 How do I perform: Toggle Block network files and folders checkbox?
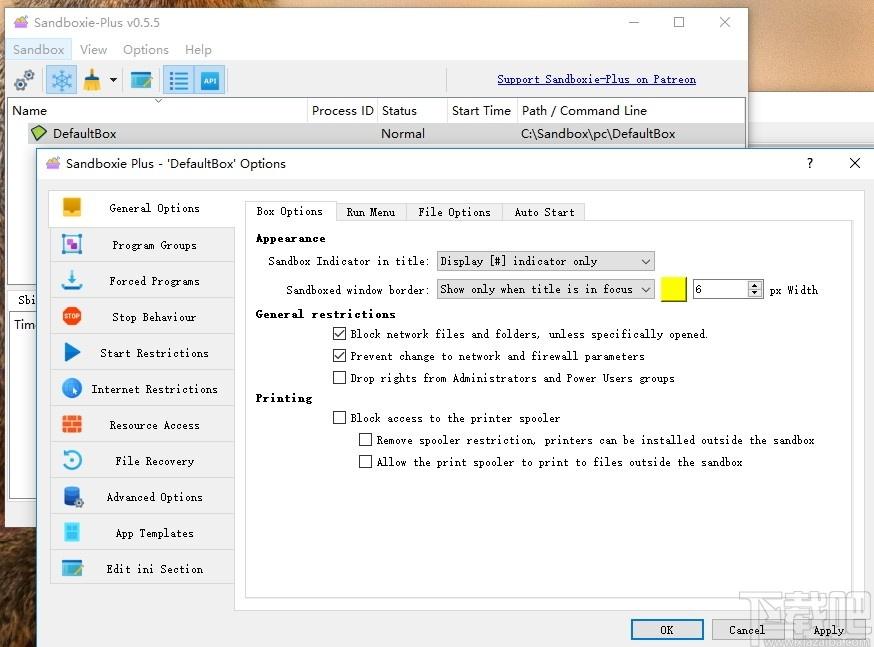(x=339, y=334)
